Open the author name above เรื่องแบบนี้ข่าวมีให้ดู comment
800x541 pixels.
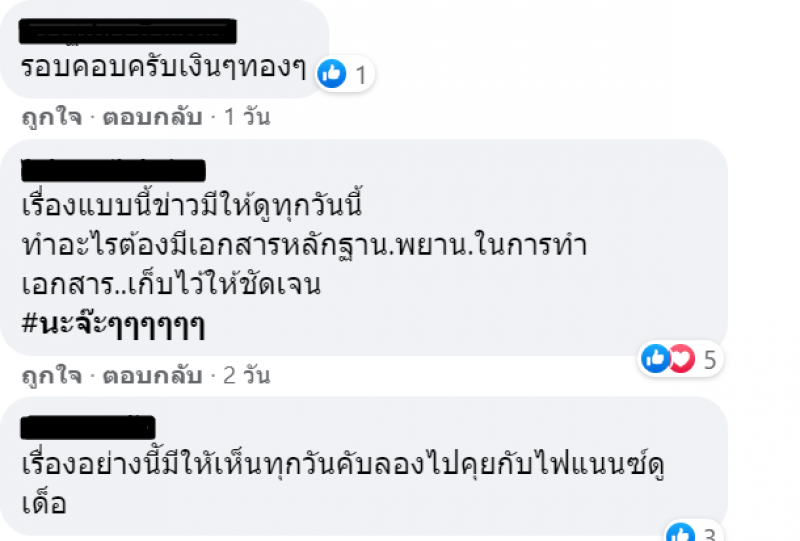click(113, 169)
